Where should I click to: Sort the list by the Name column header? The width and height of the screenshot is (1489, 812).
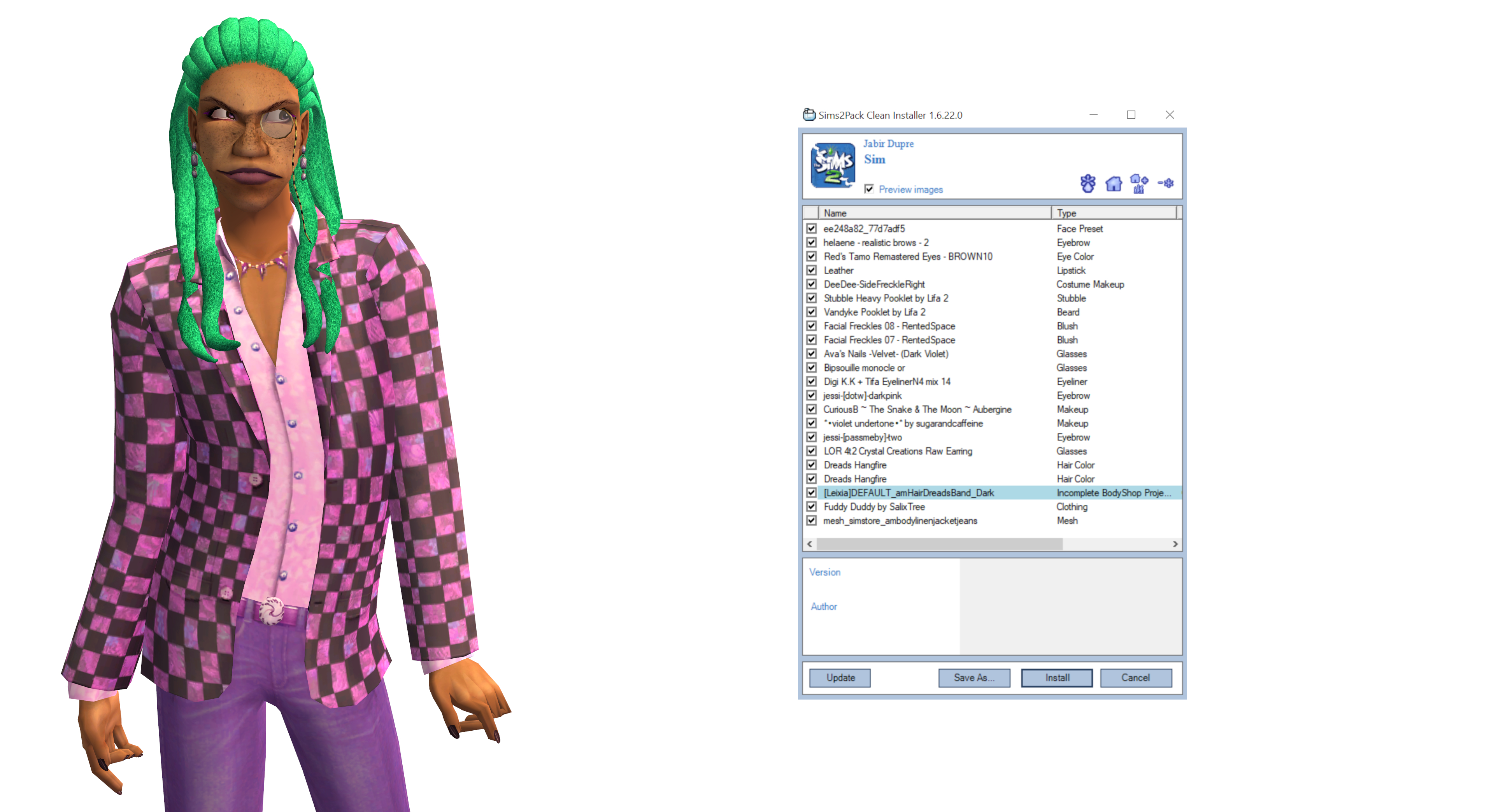(x=935, y=213)
